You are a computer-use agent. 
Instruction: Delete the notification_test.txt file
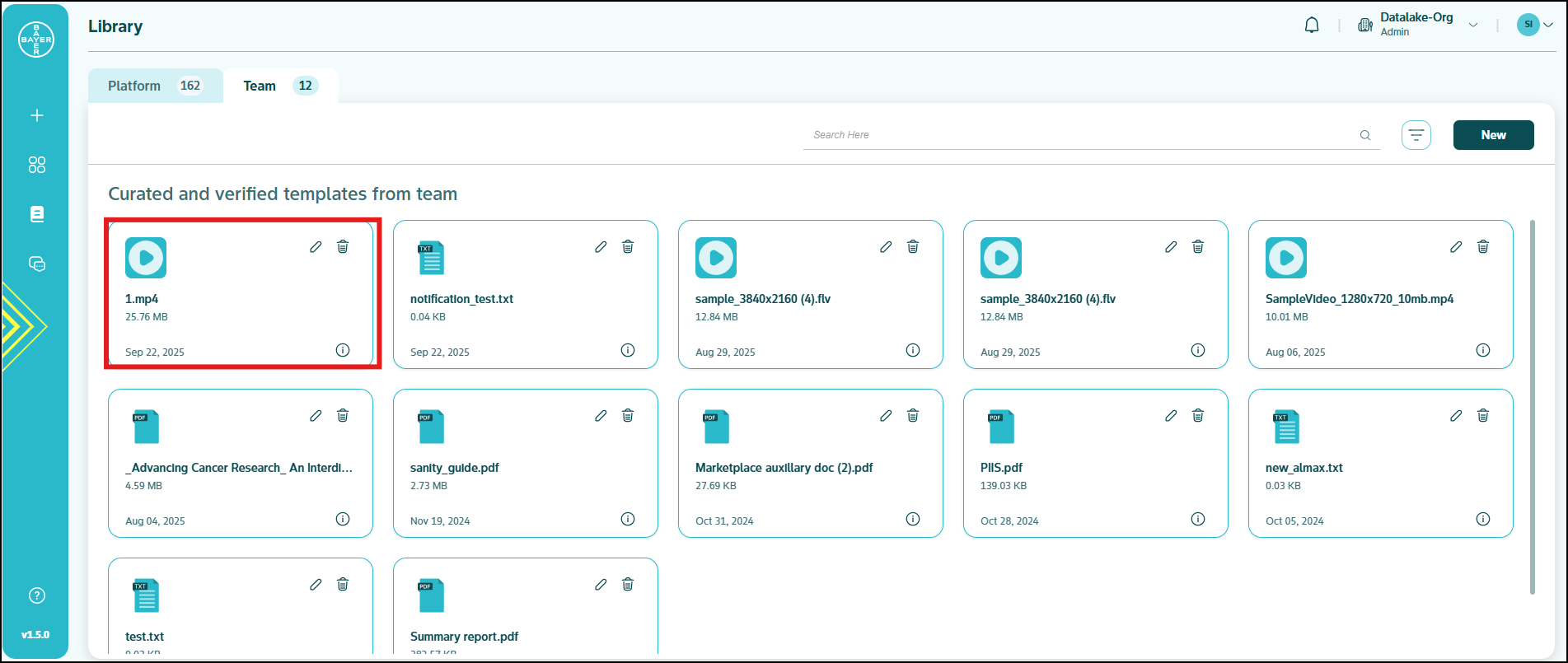pyautogui.click(x=628, y=247)
